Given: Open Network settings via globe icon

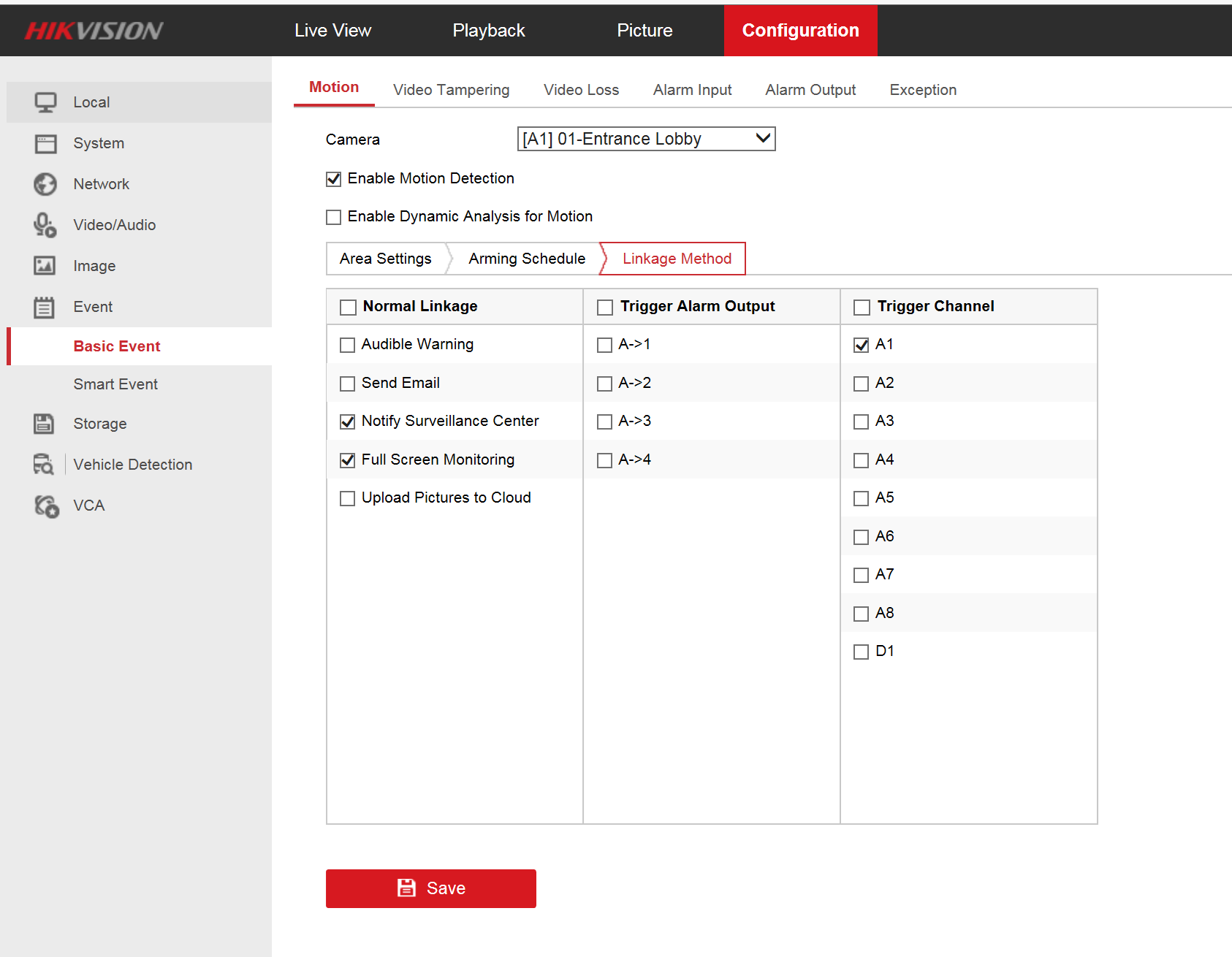Looking at the screenshot, I should point(45,184).
